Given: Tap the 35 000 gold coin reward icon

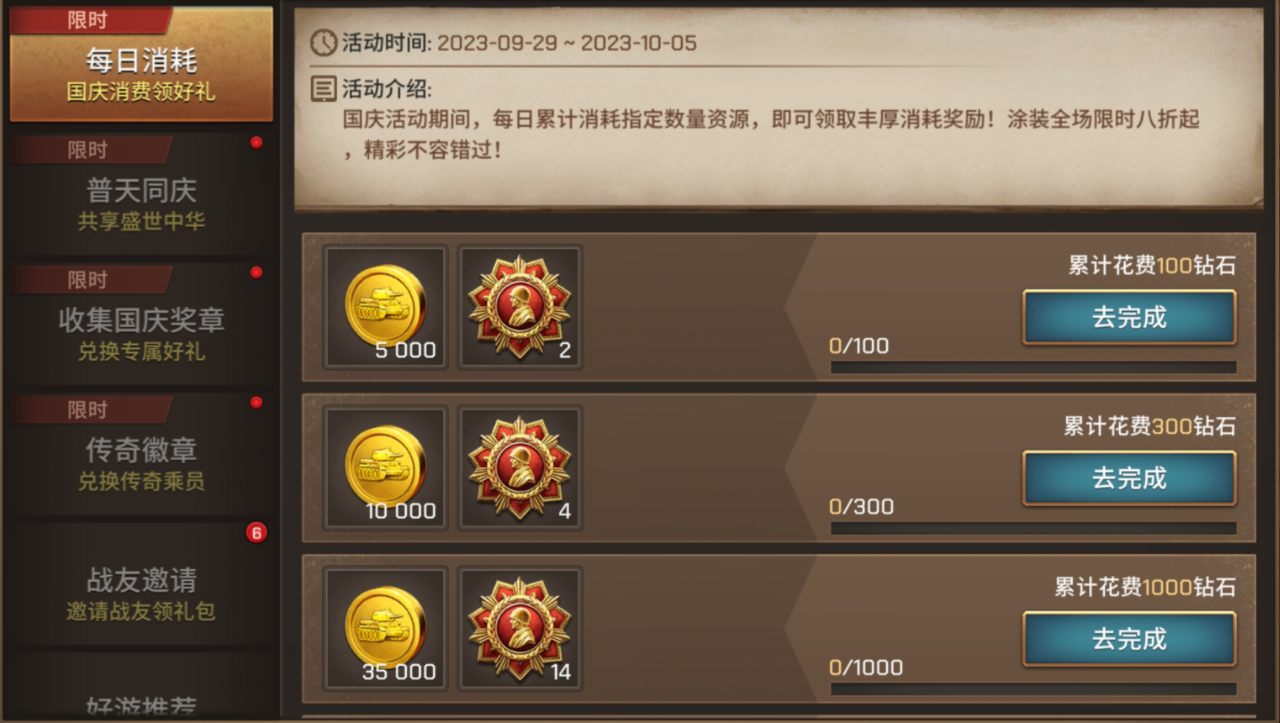Looking at the screenshot, I should pyautogui.click(x=385, y=628).
